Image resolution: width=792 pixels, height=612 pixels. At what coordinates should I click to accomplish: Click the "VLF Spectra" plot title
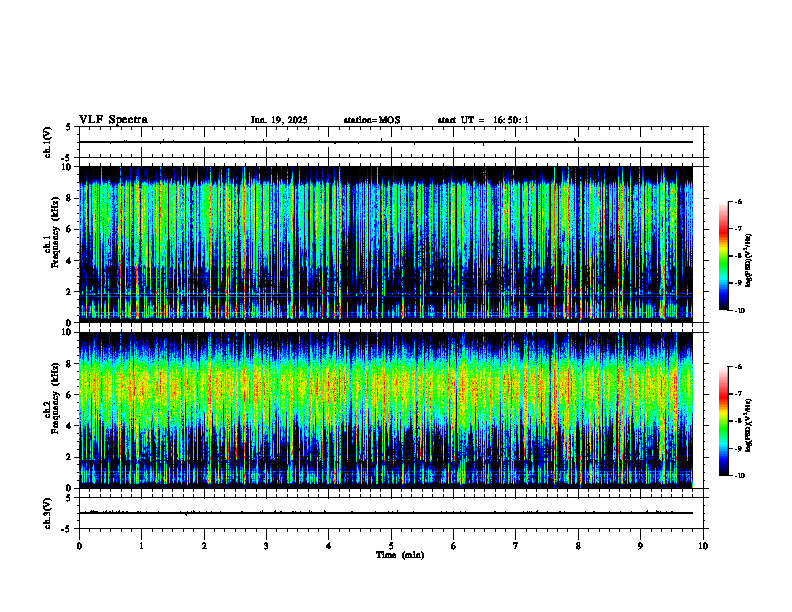pos(113,120)
